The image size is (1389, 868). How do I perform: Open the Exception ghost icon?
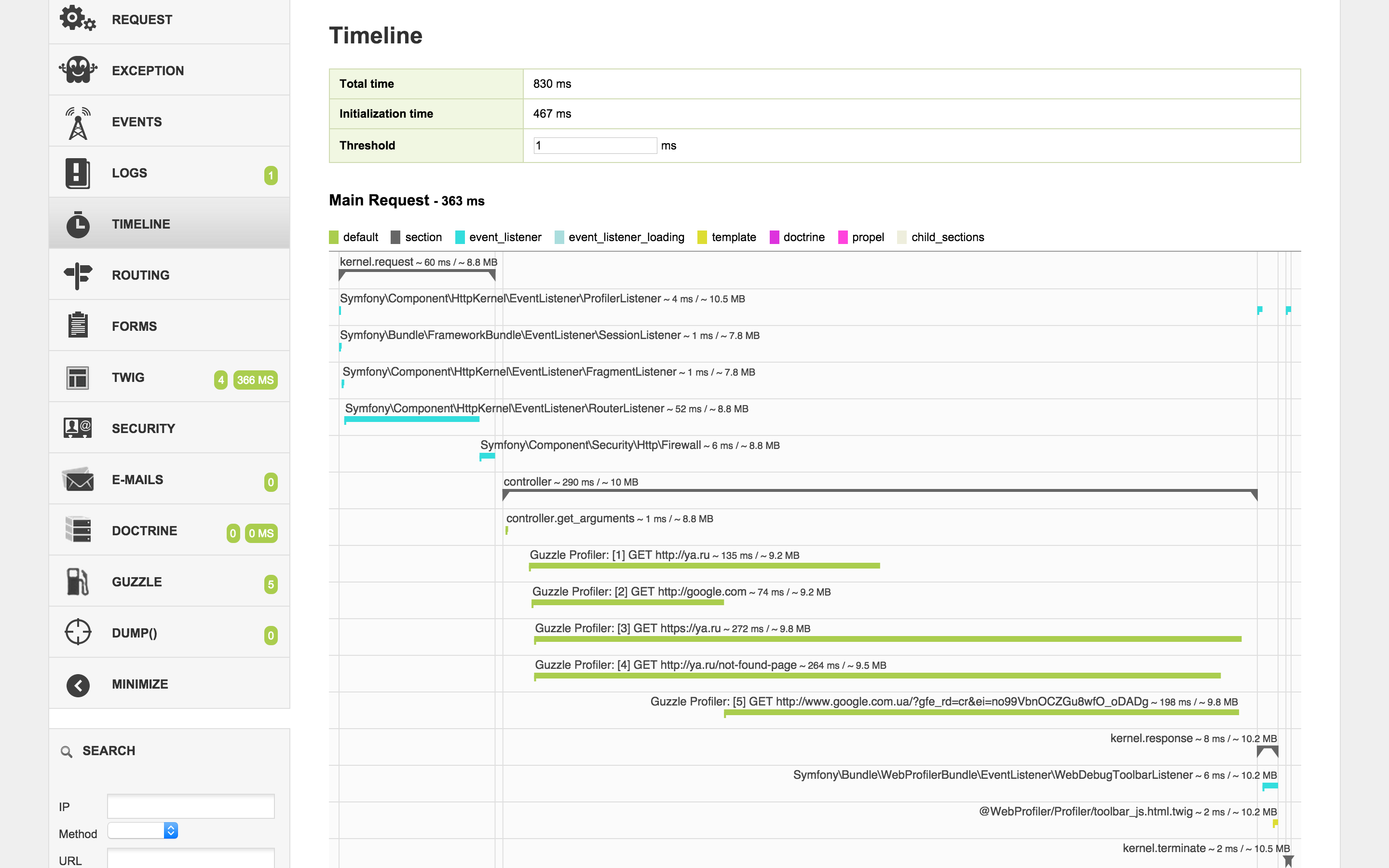[78, 70]
